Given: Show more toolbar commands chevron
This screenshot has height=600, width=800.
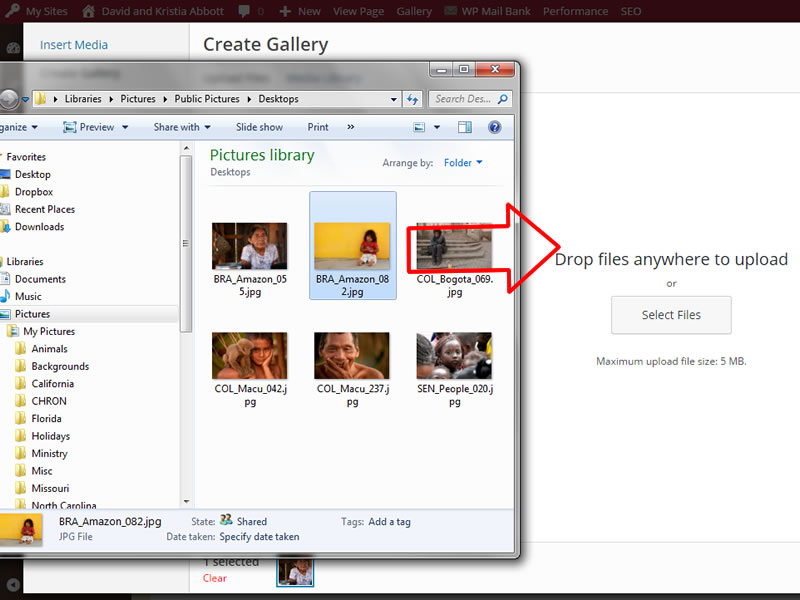Looking at the screenshot, I should (x=351, y=127).
